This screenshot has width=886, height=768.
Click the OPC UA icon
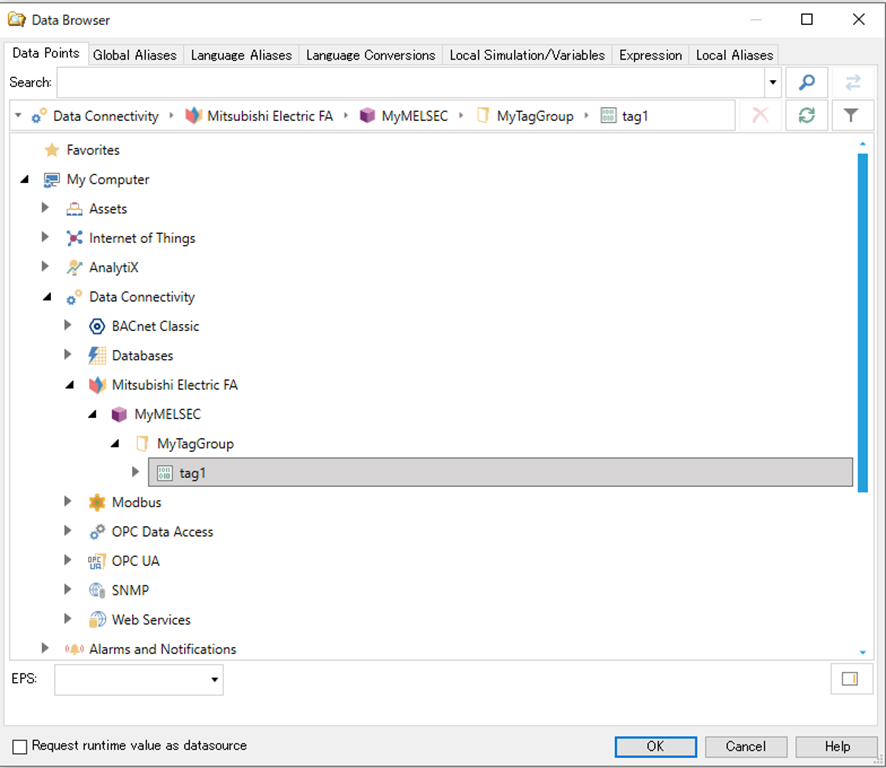click(x=97, y=561)
